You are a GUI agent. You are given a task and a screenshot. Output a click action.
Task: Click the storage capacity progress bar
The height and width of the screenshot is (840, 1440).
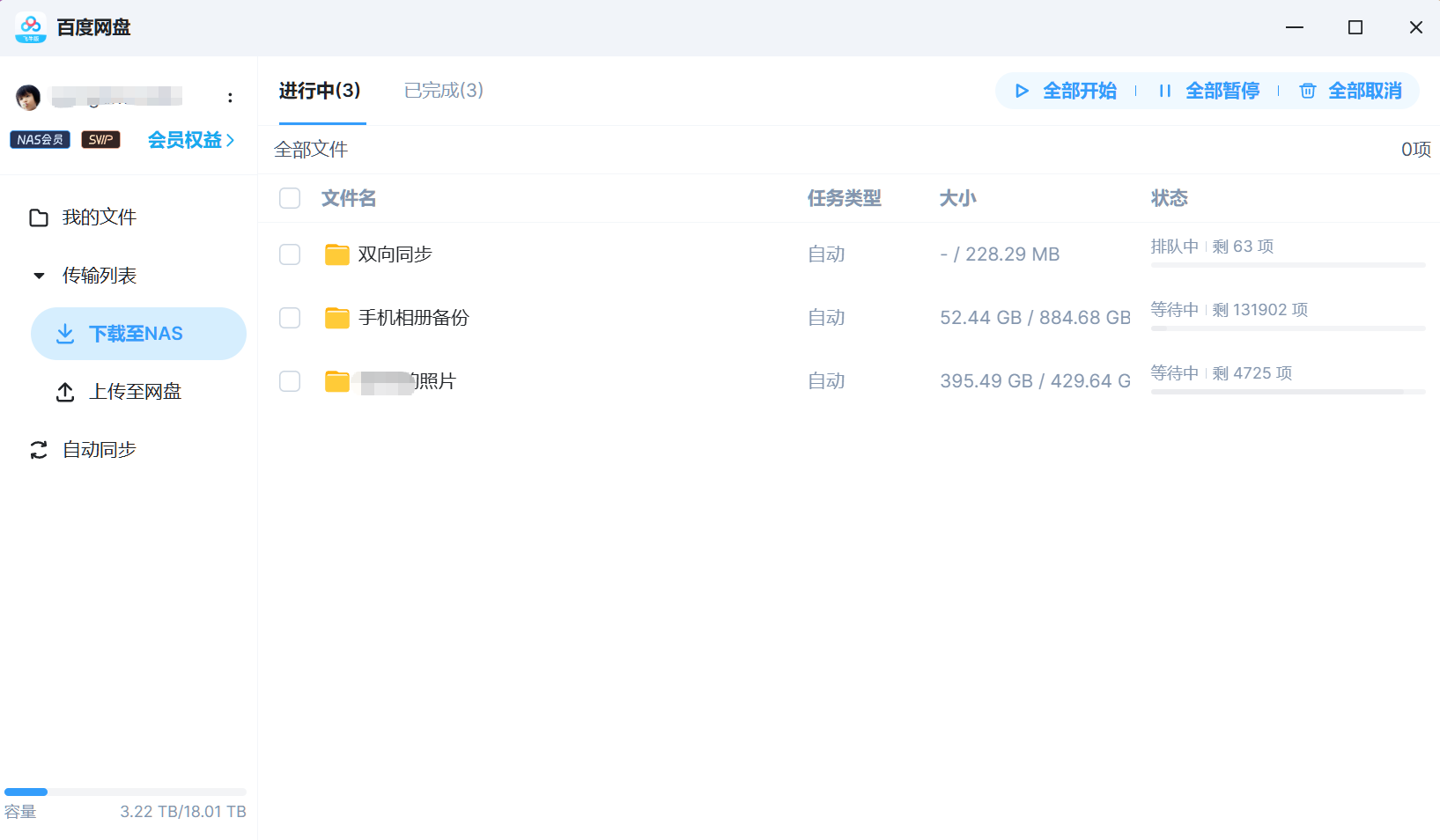[123, 791]
